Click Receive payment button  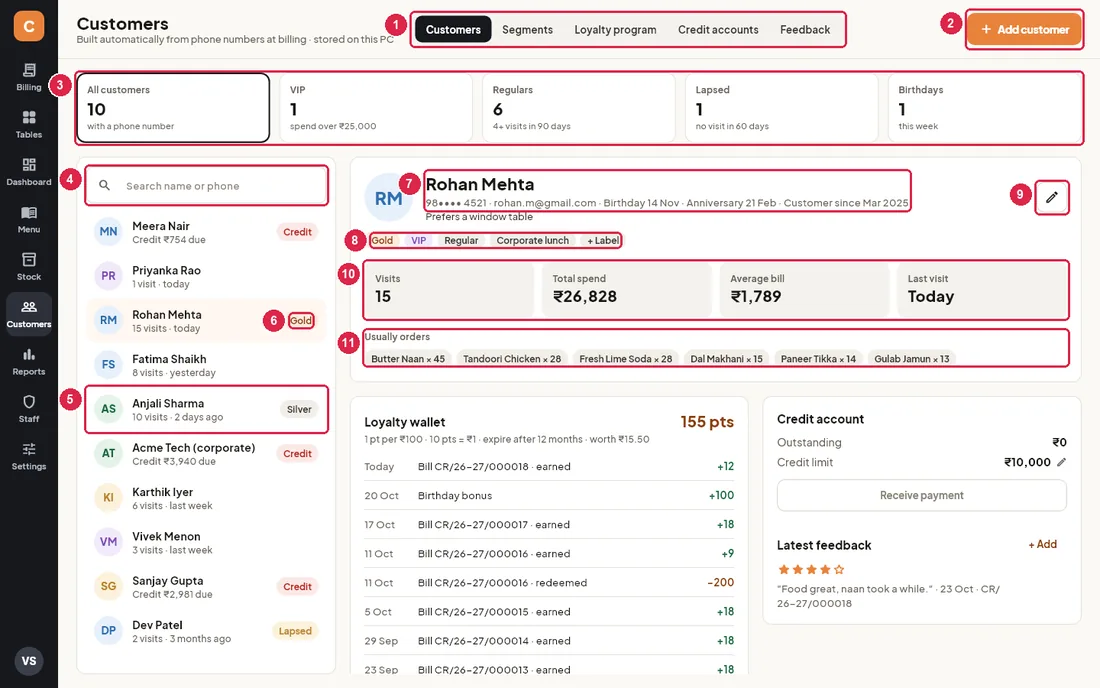click(922, 495)
